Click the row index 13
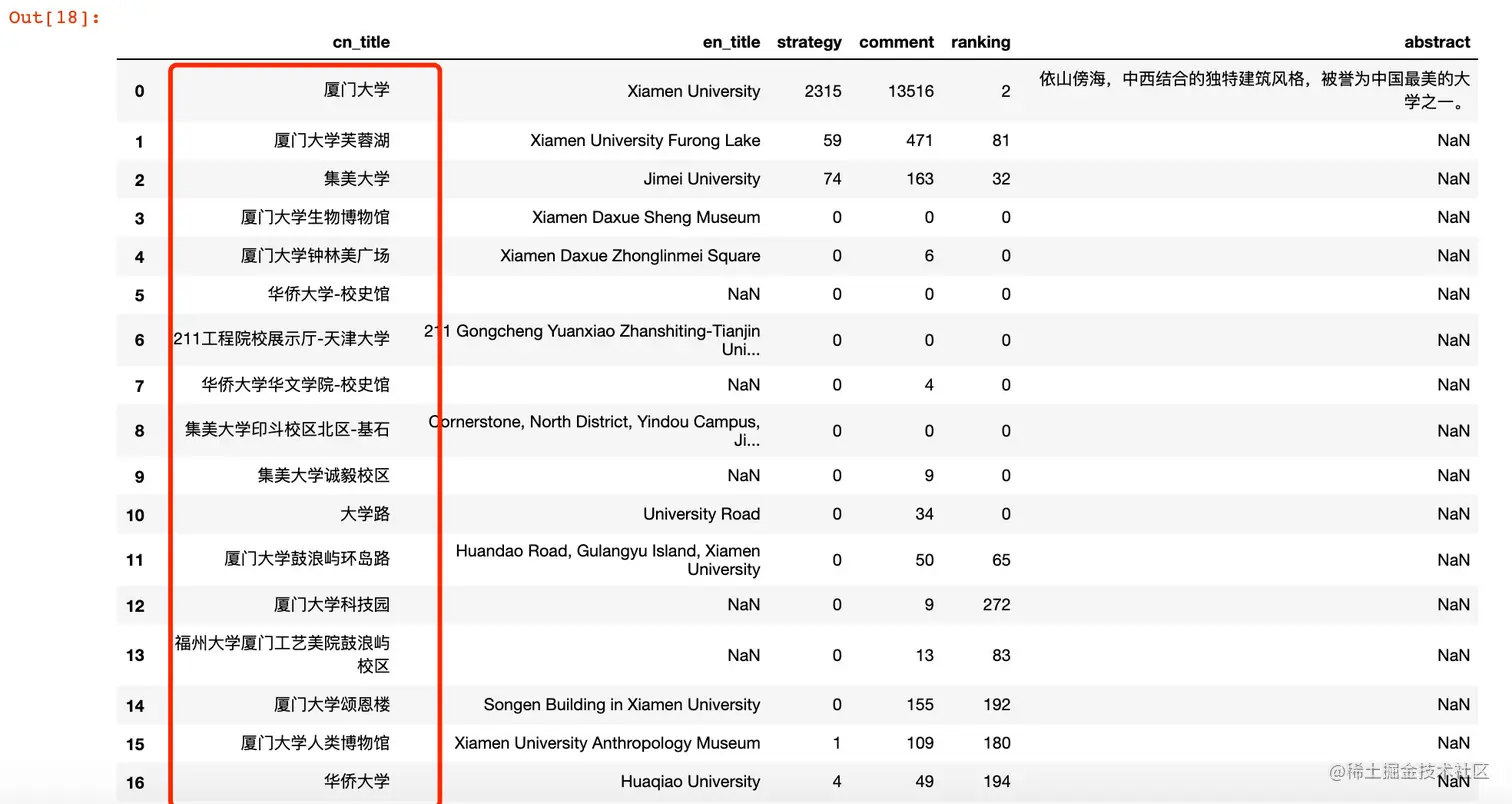The width and height of the screenshot is (1512, 804). [x=135, y=656]
